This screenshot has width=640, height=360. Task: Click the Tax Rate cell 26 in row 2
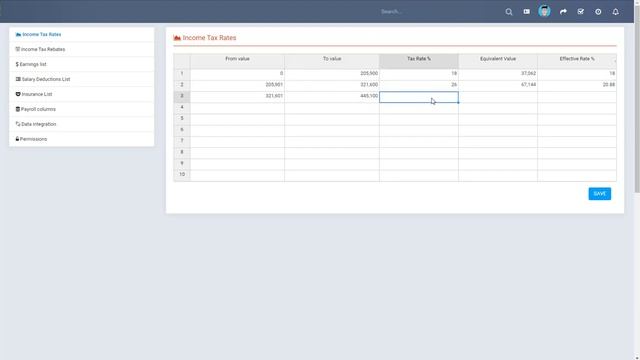click(419, 85)
